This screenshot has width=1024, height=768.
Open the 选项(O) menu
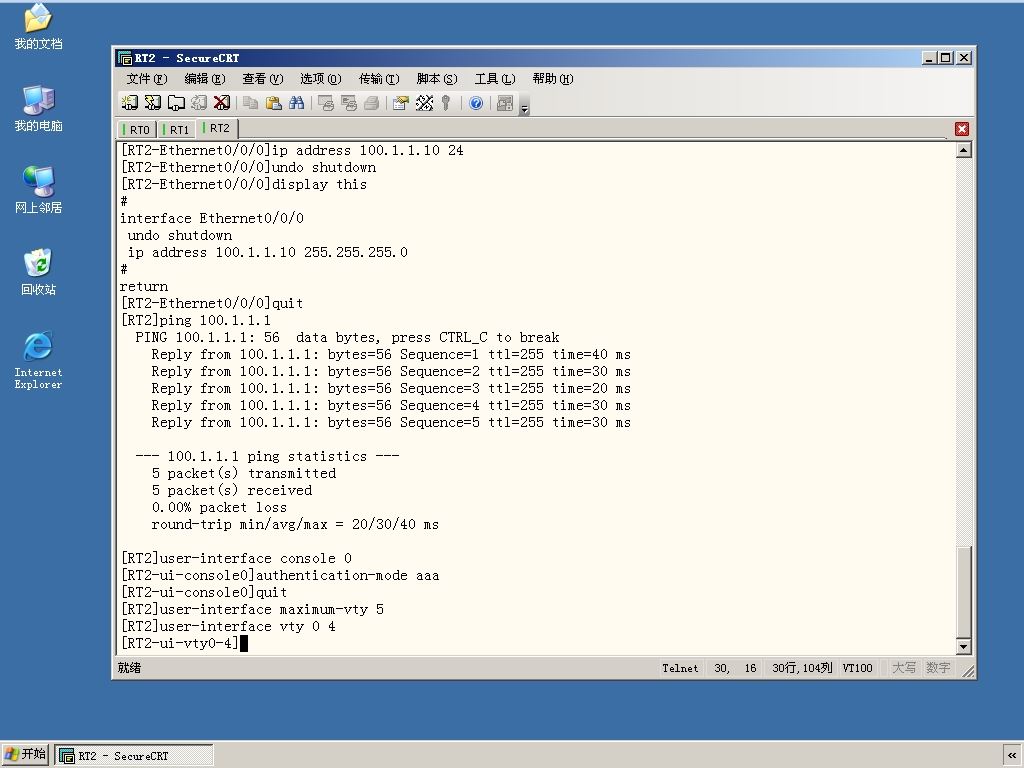[x=321, y=79]
